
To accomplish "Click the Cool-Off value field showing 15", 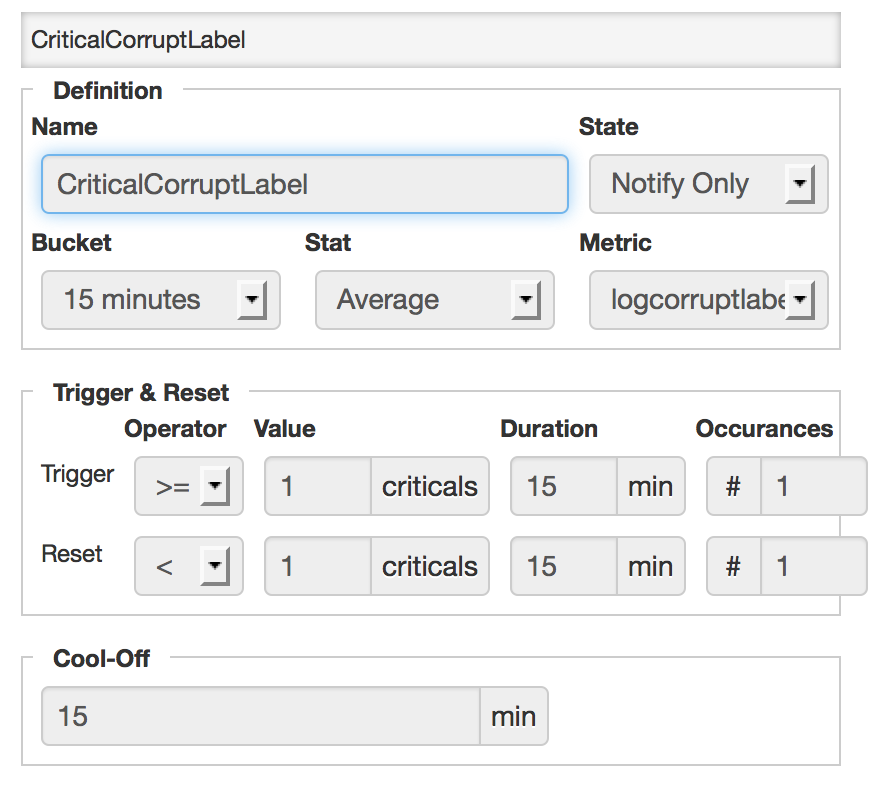I will (x=260, y=716).
